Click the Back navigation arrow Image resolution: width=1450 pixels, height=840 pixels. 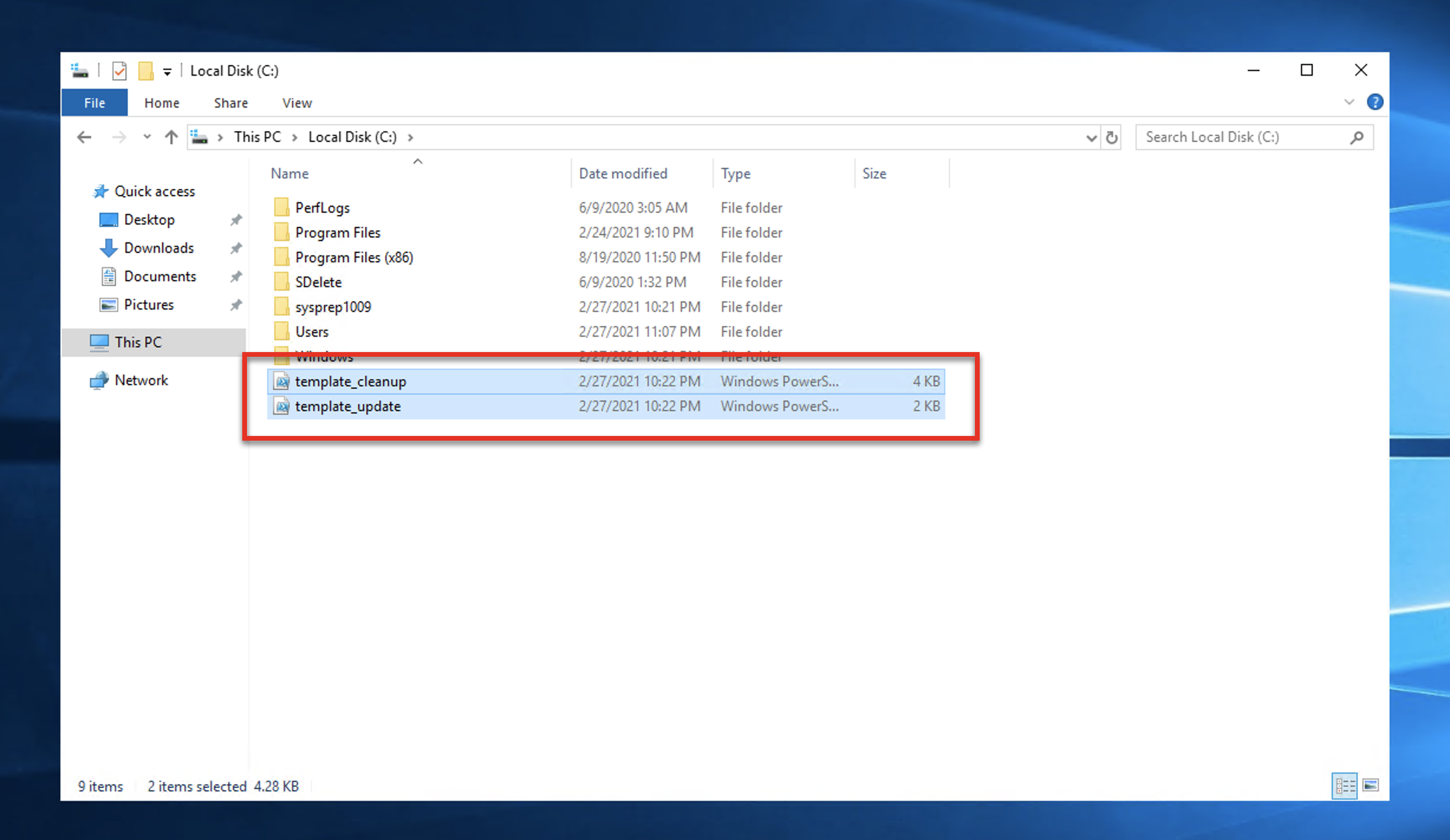[x=84, y=137]
